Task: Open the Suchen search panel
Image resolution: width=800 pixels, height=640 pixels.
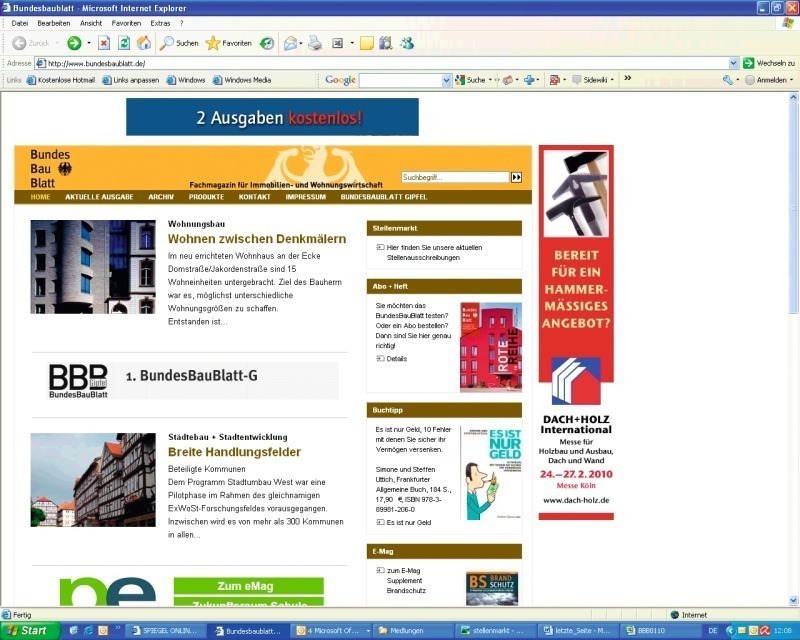Action: tap(179, 43)
